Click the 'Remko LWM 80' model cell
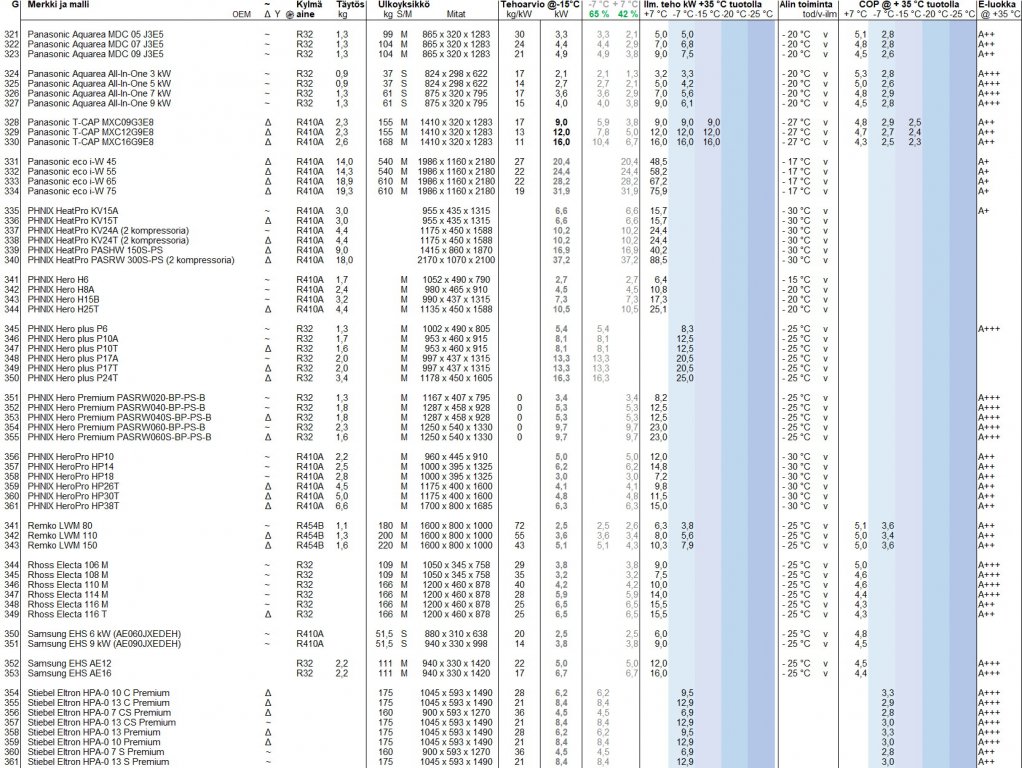This screenshot has height=768, width=1022. (x=60, y=525)
